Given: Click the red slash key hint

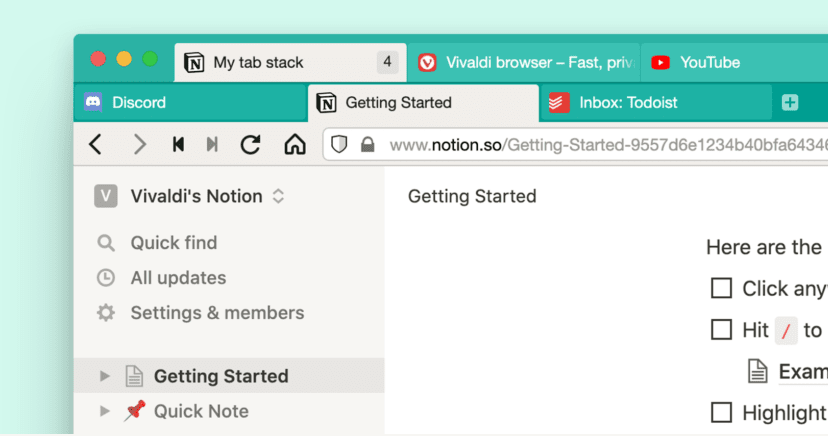Looking at the screenshot, I should tap(786, 330).
